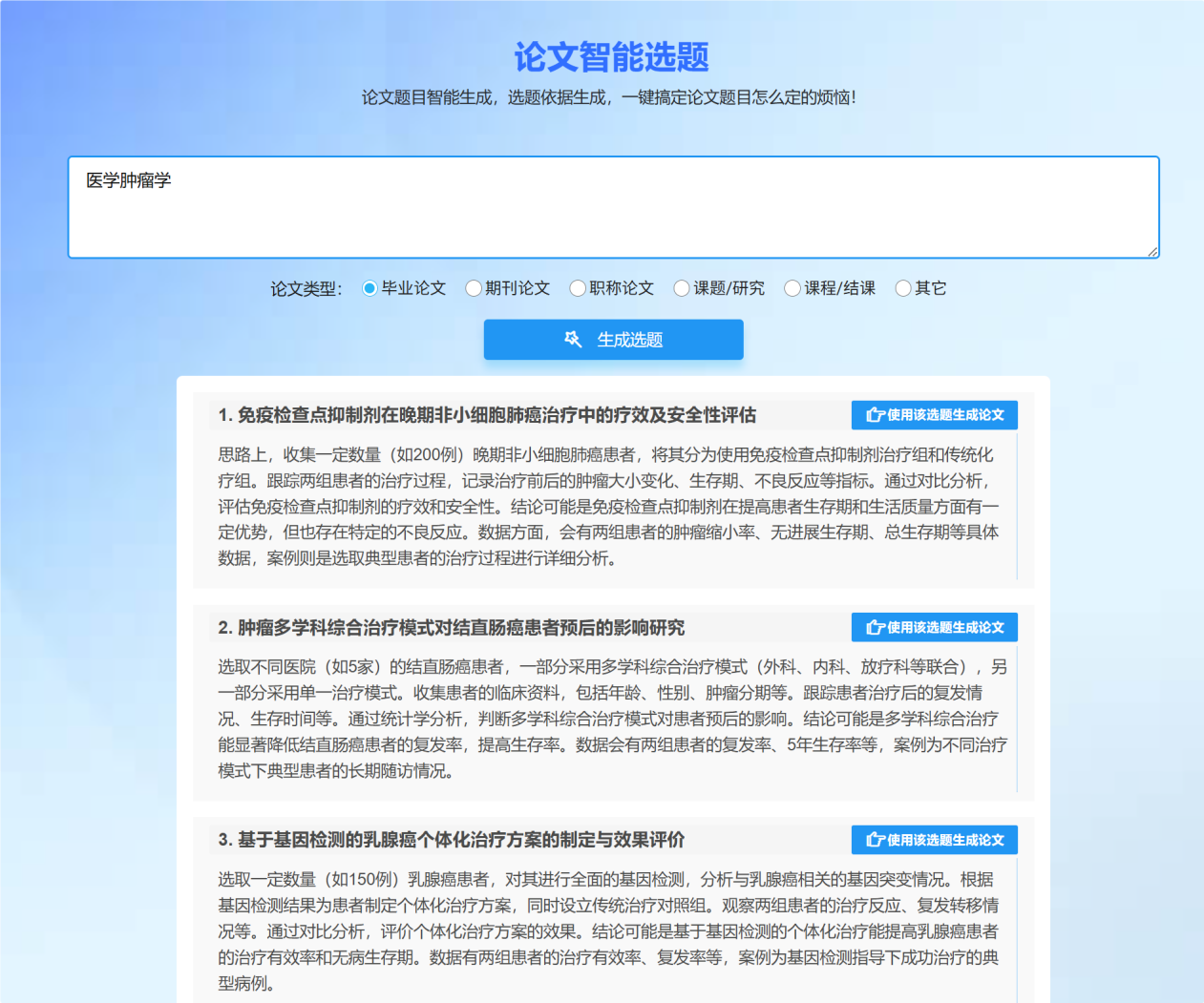This screenshot has height=1003, width=1204.
Task: Pick the 其它 paper type
Action: [x=903, y=288]
